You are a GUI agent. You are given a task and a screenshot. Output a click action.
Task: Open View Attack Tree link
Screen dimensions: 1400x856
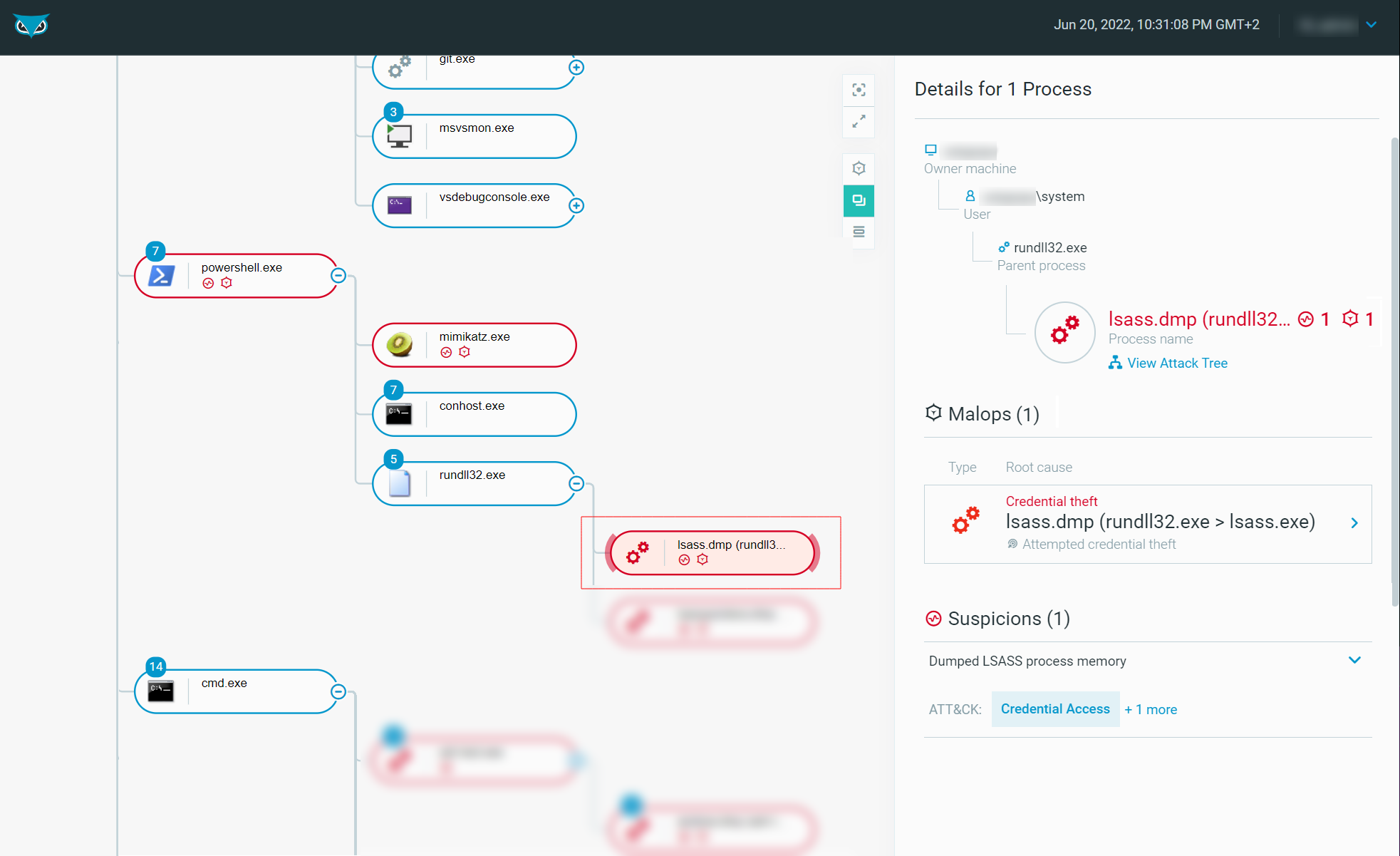(1168, 363)
